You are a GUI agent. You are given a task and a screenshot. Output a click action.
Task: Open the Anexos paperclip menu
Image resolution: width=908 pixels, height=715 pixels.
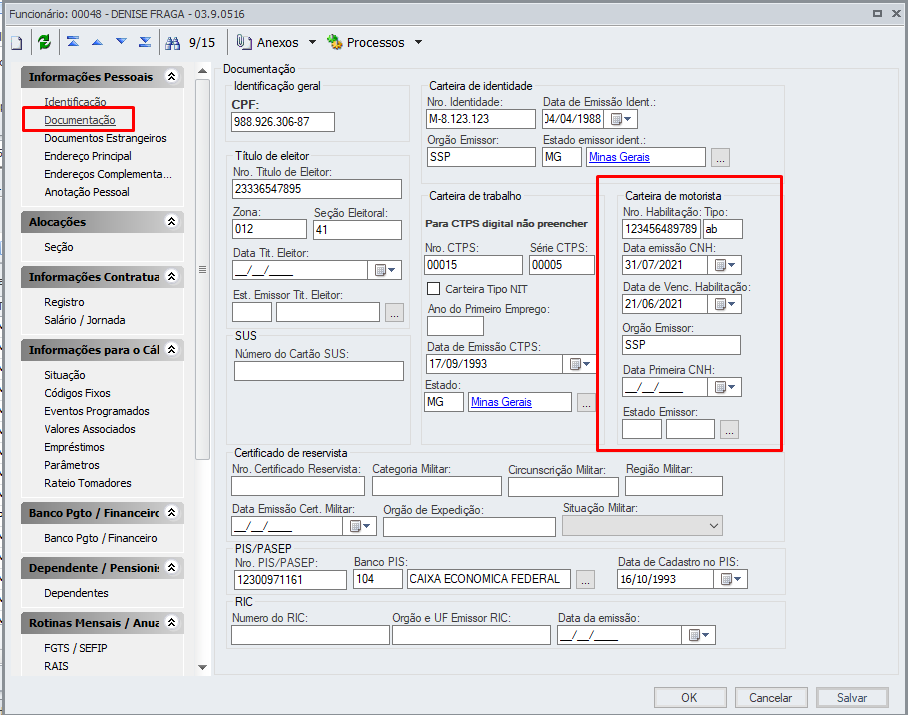click(268, 42)
